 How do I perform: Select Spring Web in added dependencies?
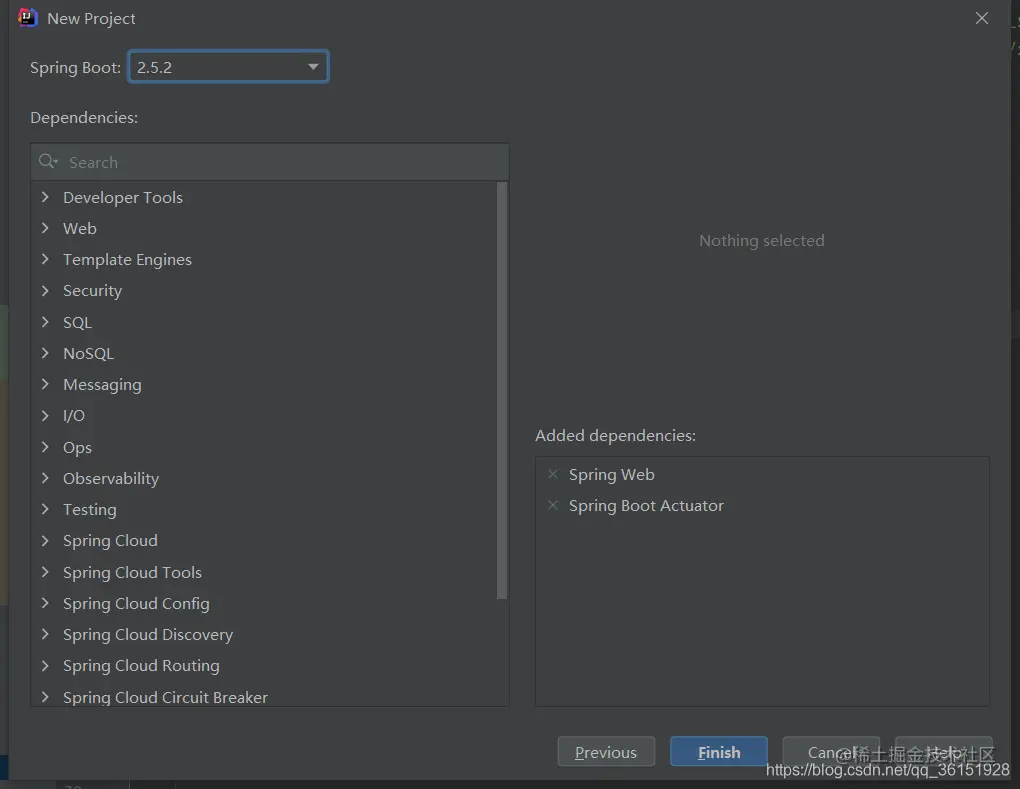(611, 475)
